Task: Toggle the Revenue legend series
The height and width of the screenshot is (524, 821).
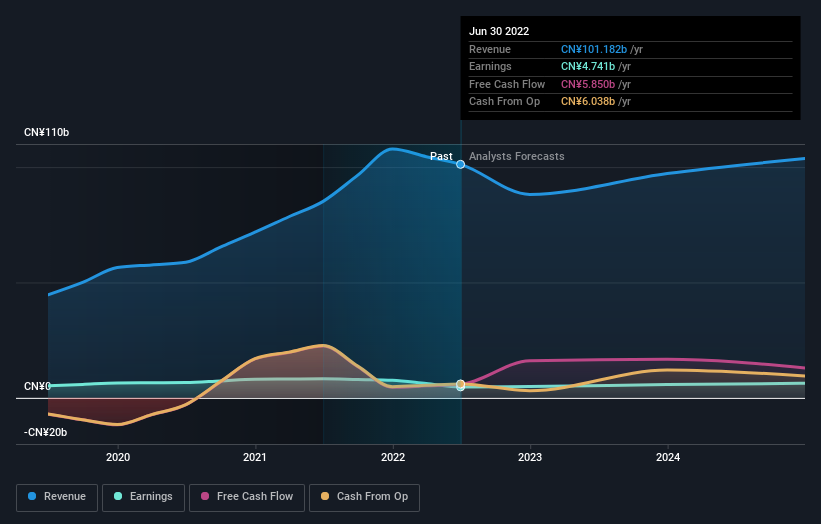Action: tap(57, 497)
